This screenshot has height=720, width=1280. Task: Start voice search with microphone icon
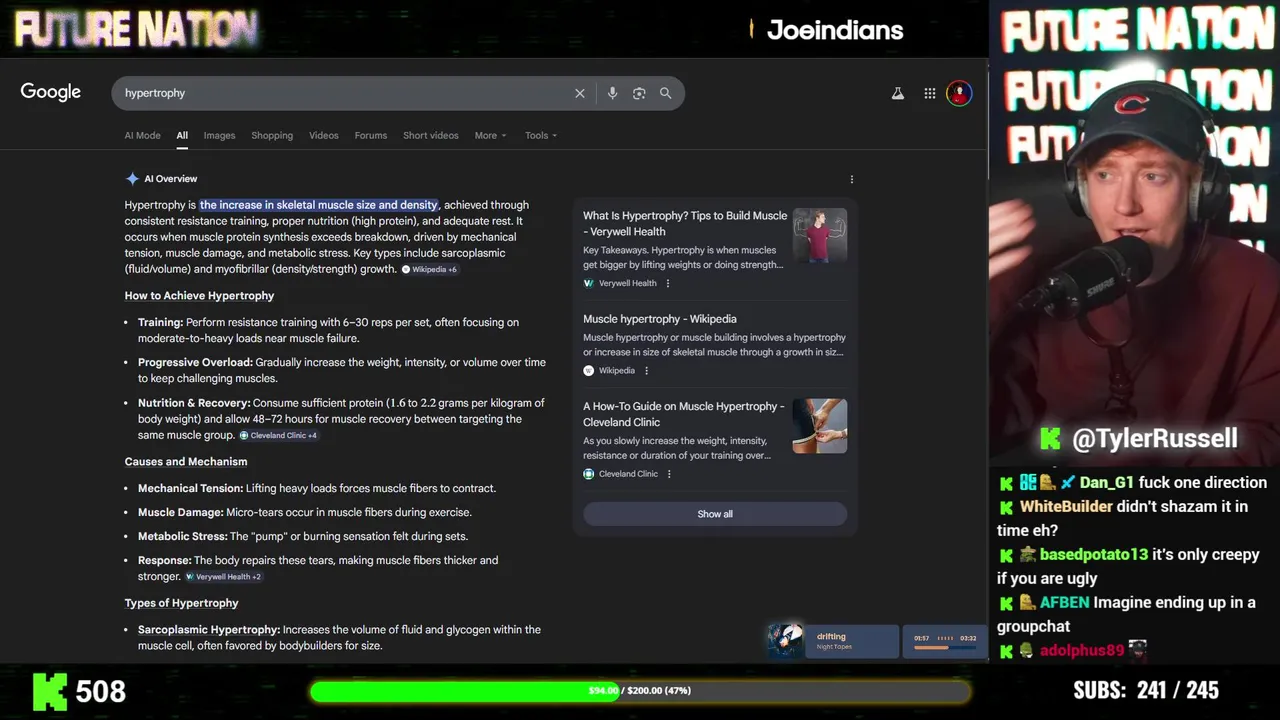[x=612, y=93]
